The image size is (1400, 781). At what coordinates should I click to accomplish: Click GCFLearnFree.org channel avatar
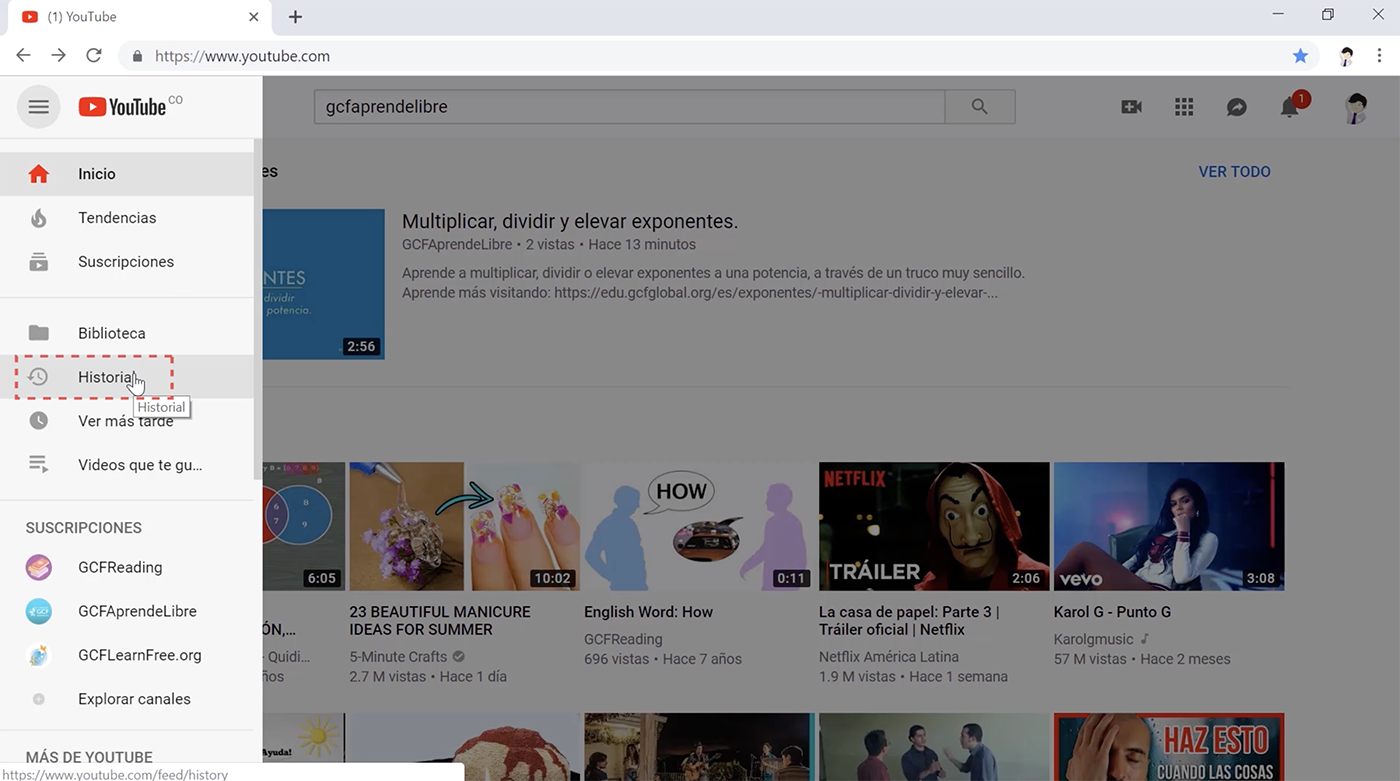[38, 655]
